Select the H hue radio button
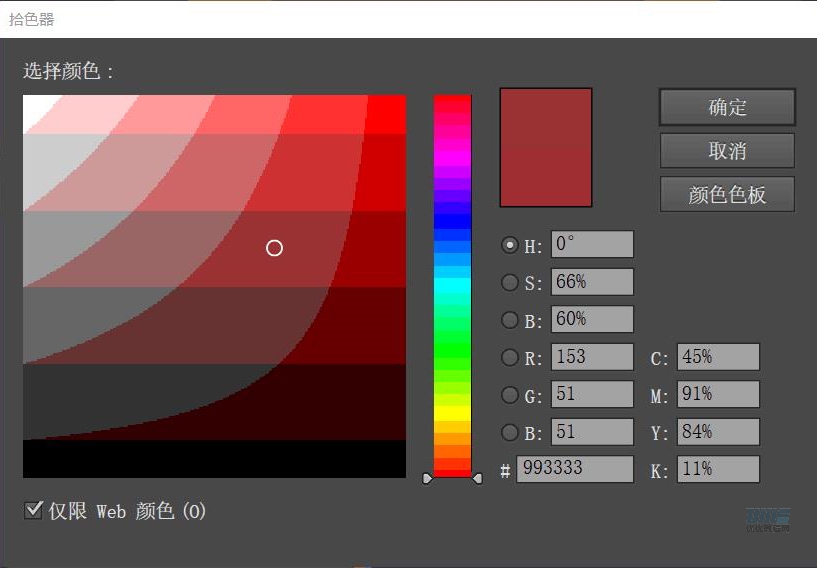 [x=510, y=245]
